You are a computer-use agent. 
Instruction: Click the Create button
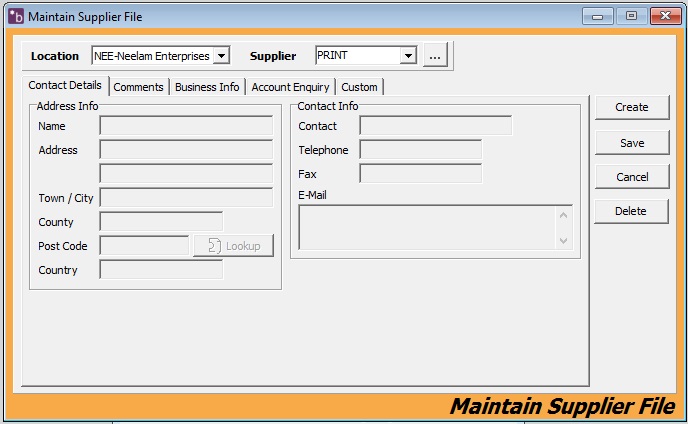[632, 107]
